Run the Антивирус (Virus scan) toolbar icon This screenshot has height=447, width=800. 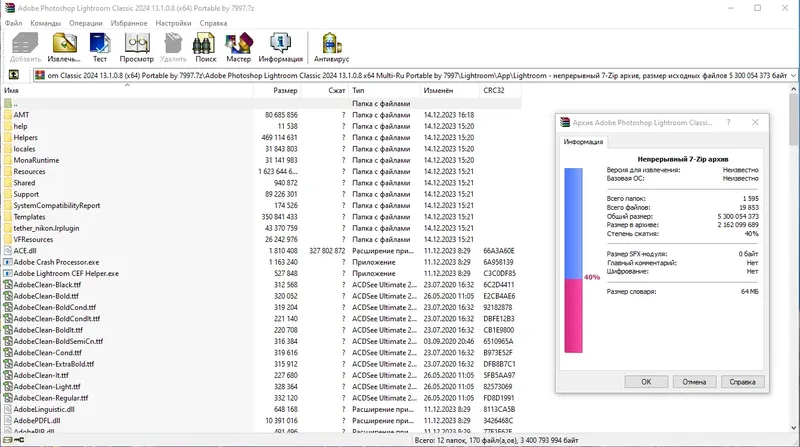332,43
